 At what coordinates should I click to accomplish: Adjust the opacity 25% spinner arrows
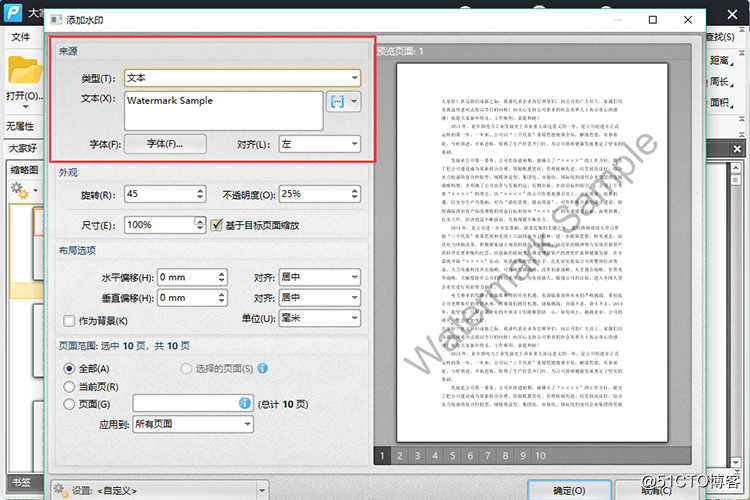coord(355,194)
